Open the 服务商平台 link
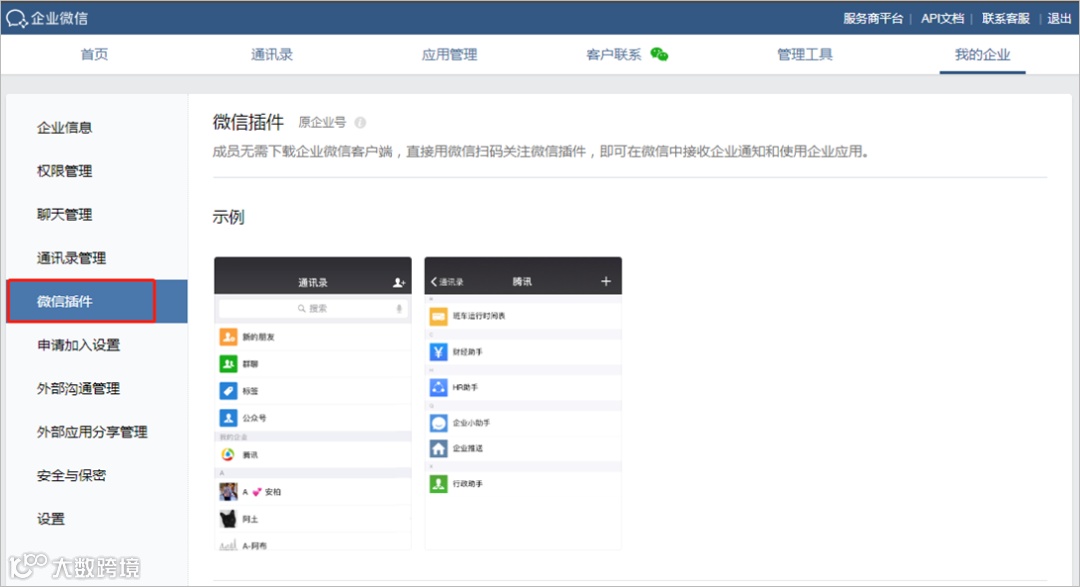The image size is (1080, 587). click(873, 19)
